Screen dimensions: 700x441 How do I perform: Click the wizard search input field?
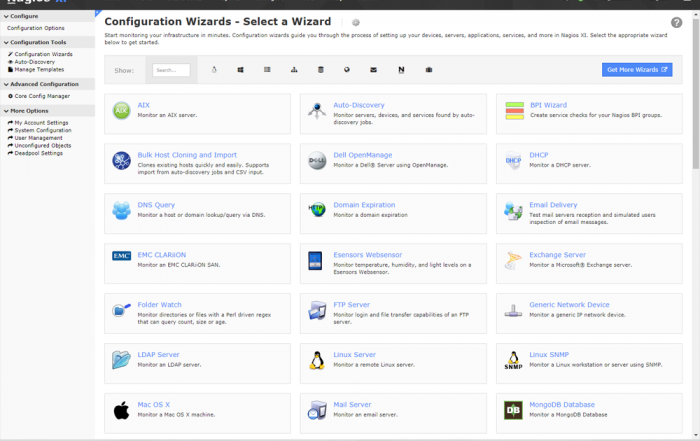[x=171, y=70]
